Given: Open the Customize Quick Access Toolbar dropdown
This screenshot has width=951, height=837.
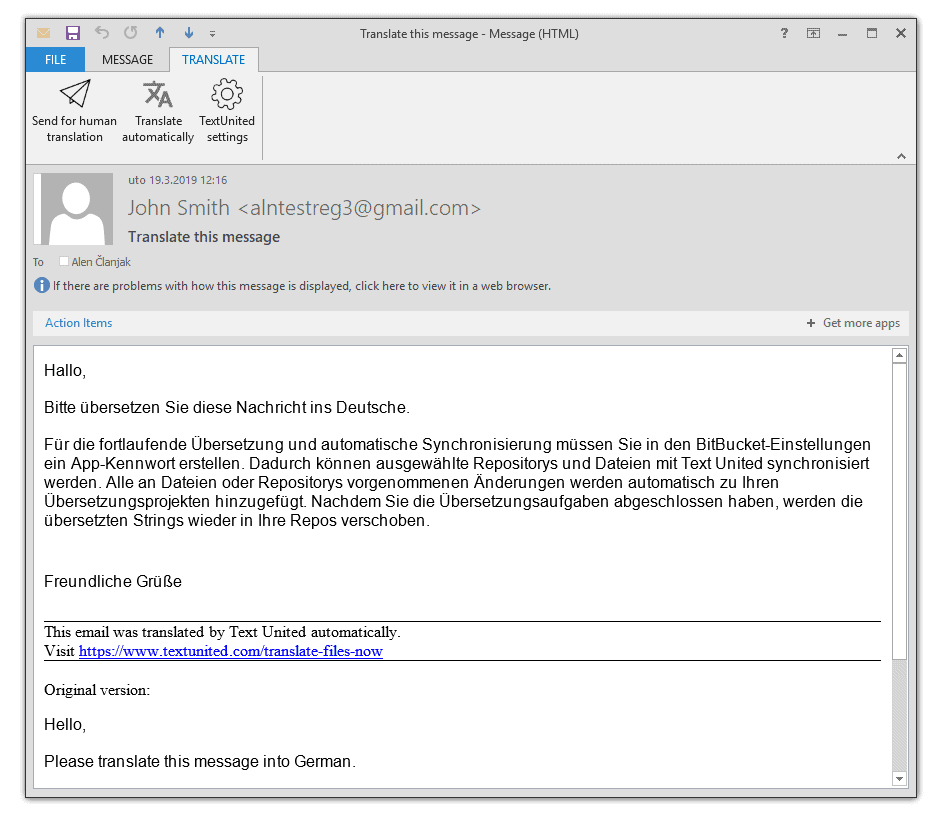Looking at the screenshot, I should pyautogui.click(x=212, y=34).
